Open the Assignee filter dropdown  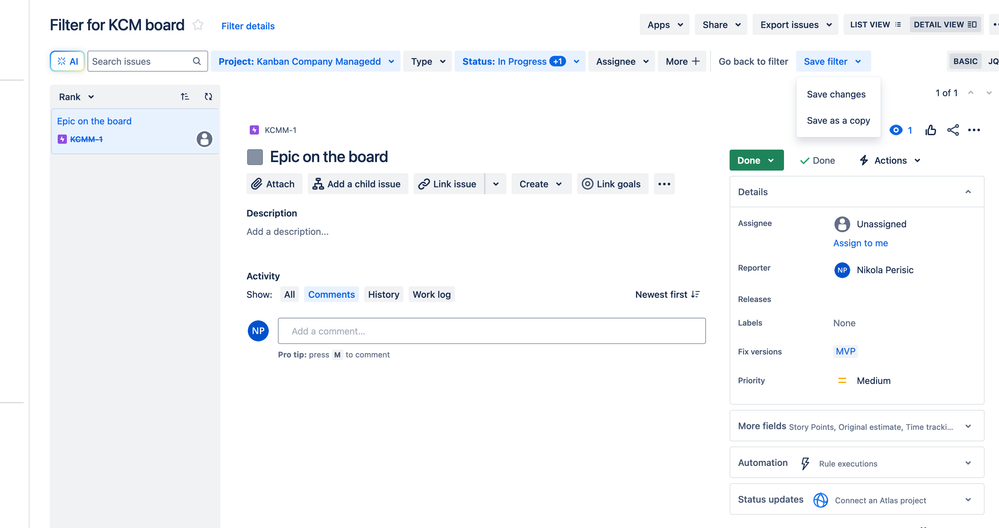[622, 61]
